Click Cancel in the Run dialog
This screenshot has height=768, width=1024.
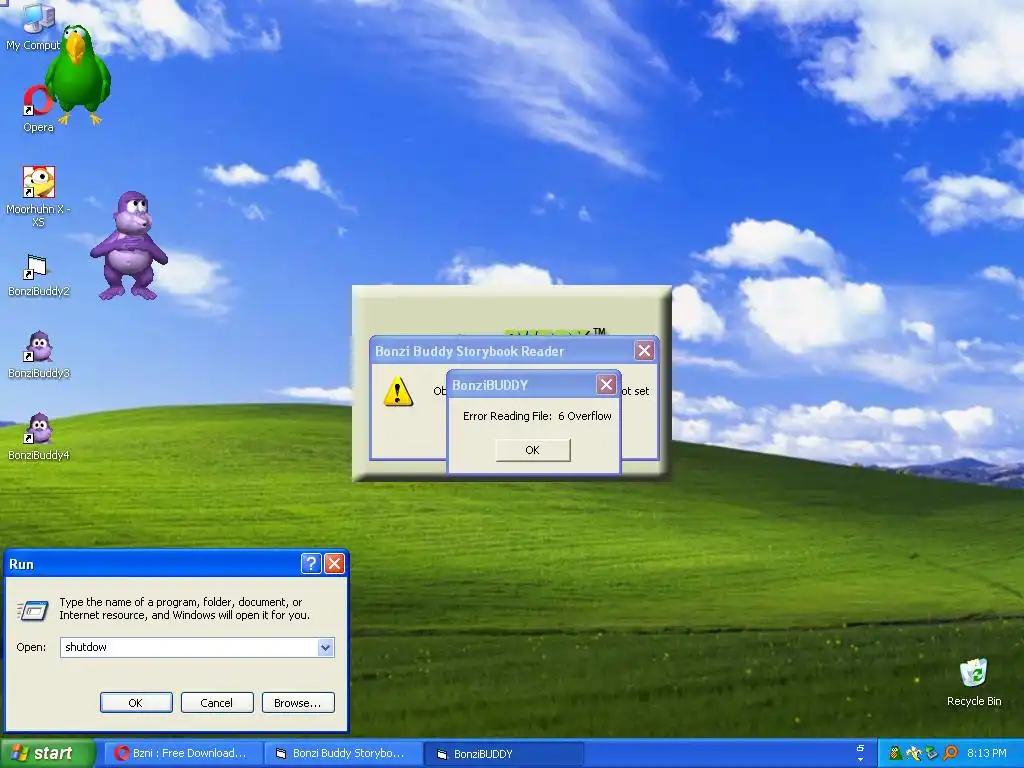point(217,703)
